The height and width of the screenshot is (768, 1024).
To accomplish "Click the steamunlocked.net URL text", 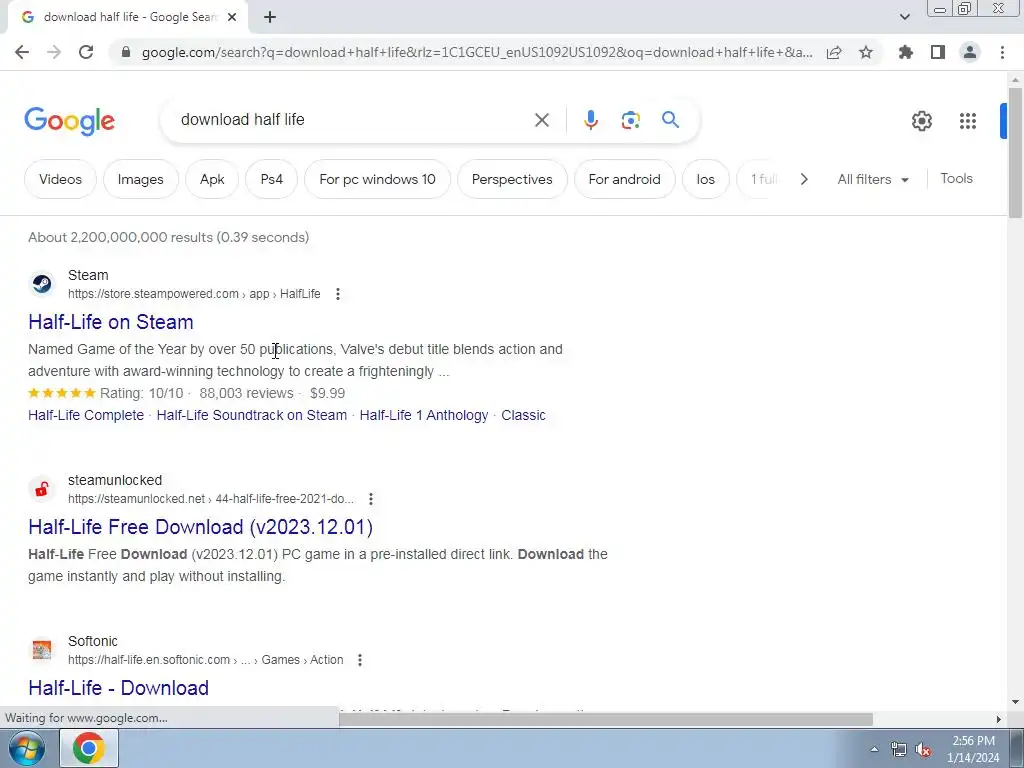I will coord(211,499).
